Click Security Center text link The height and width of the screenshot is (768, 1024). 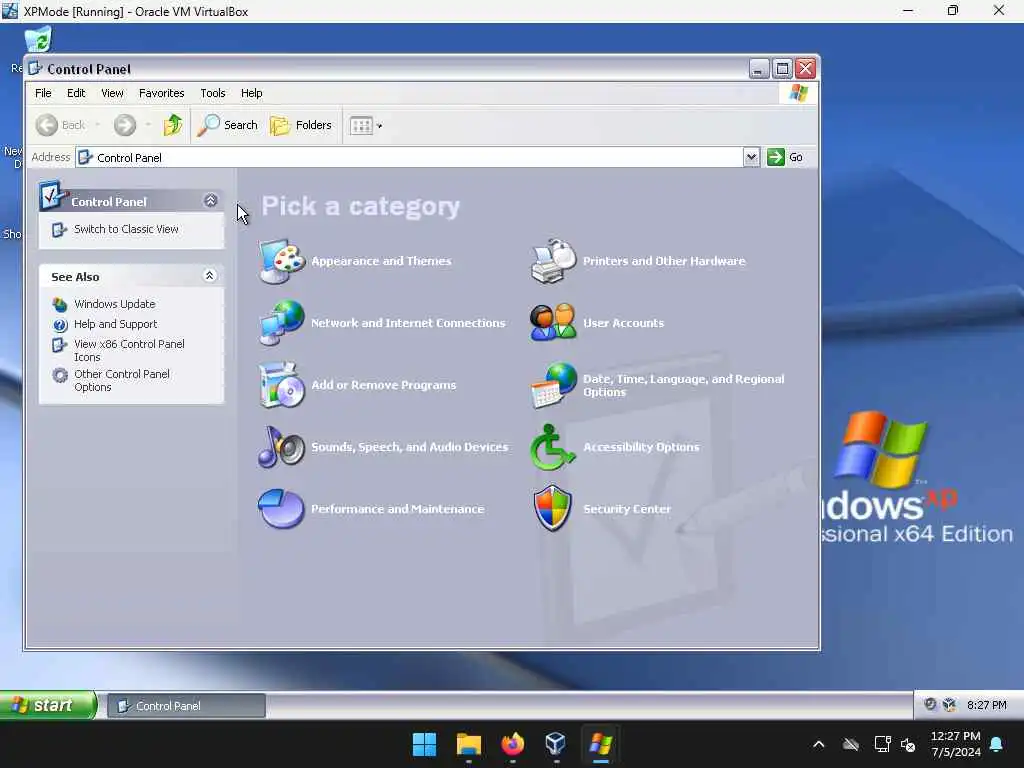click(627, 509)
